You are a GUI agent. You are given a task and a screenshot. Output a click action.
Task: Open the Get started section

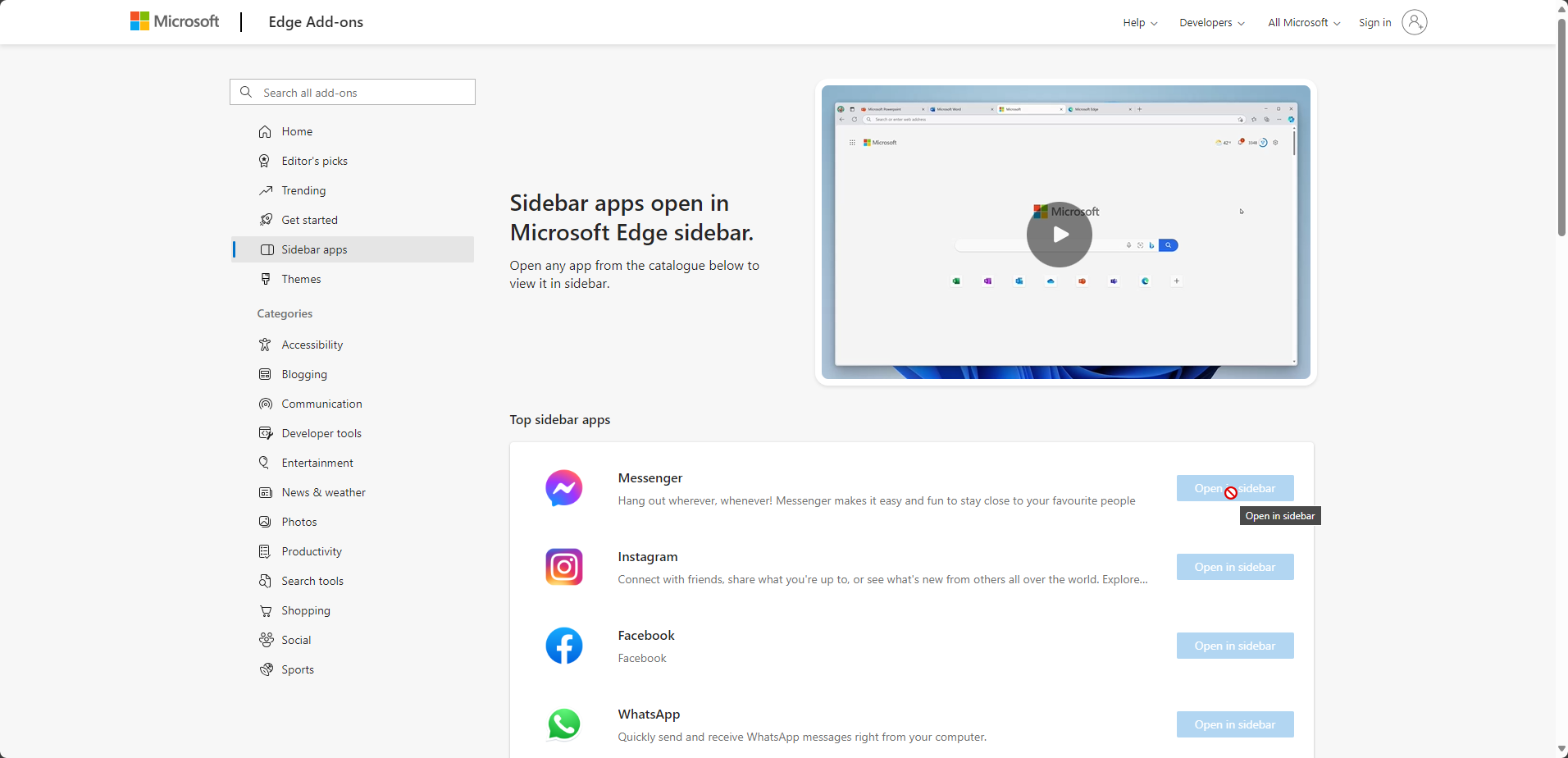click(x=353, y=220)
